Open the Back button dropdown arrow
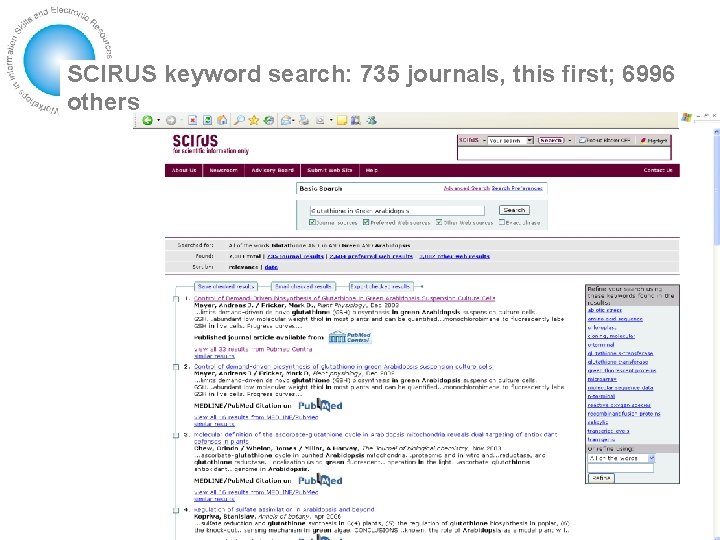This screenshot has width=720, height=540. 158,121
